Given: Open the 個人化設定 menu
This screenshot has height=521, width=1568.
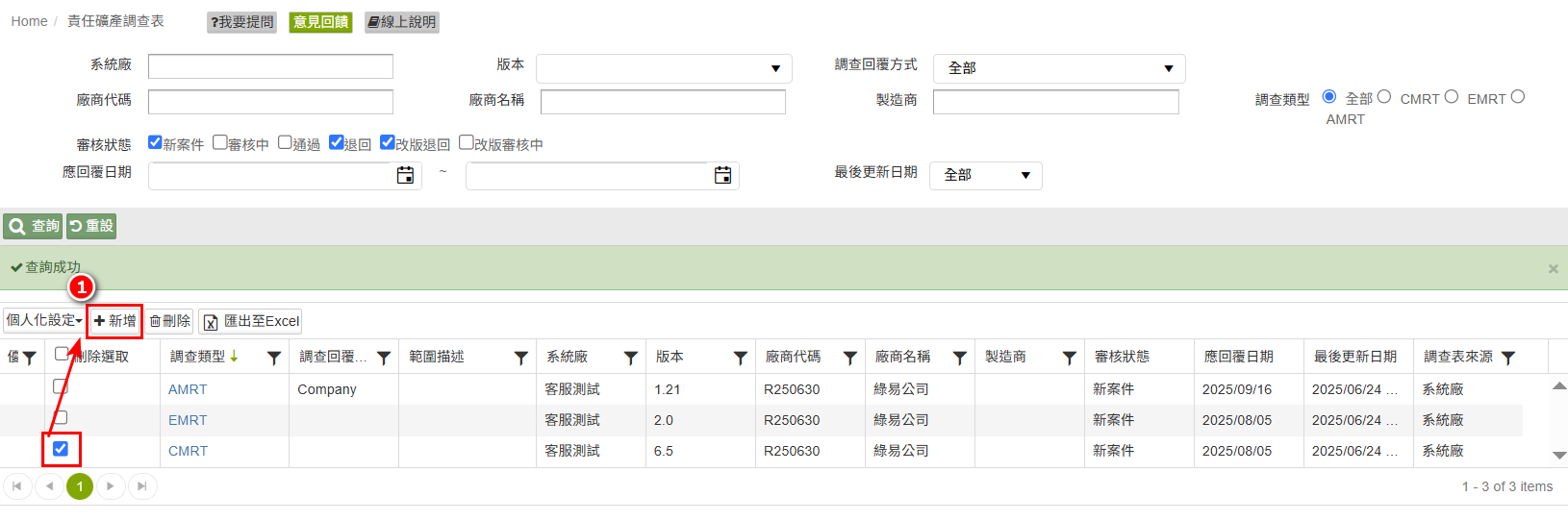Looking at the screenshot, I should tap(44, 320).
